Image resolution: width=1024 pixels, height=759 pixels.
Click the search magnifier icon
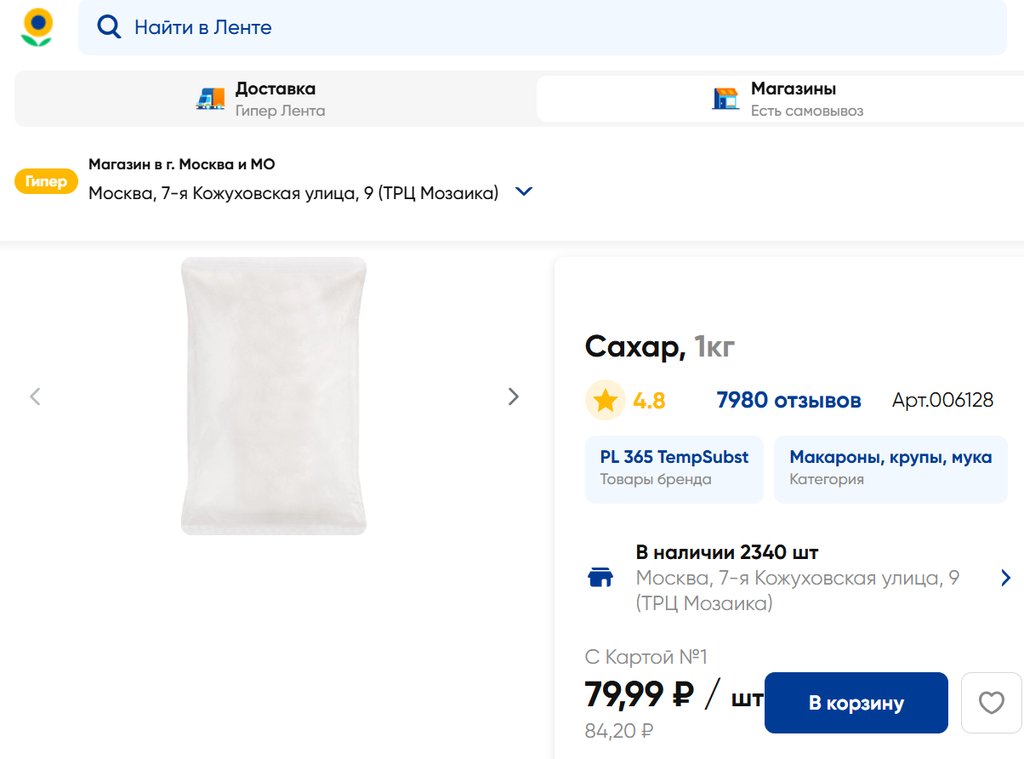click(x=109, y=27)
